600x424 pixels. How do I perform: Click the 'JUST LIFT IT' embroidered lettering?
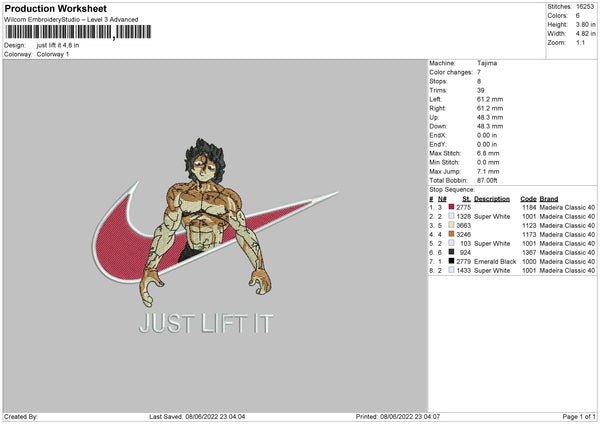click(x=206, y=323)
